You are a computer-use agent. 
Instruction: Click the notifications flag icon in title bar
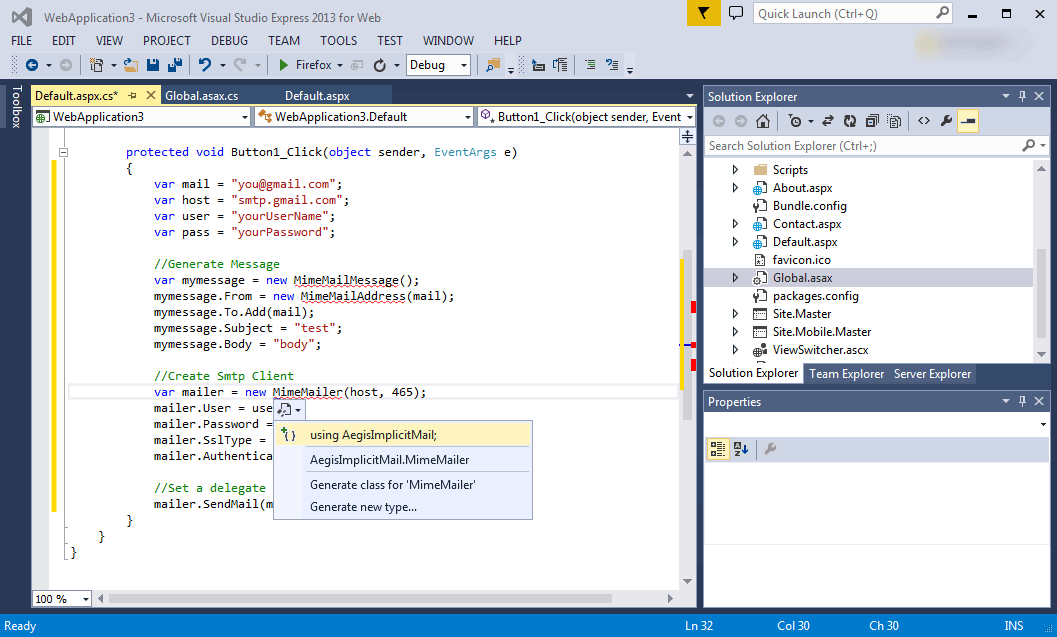704,13
